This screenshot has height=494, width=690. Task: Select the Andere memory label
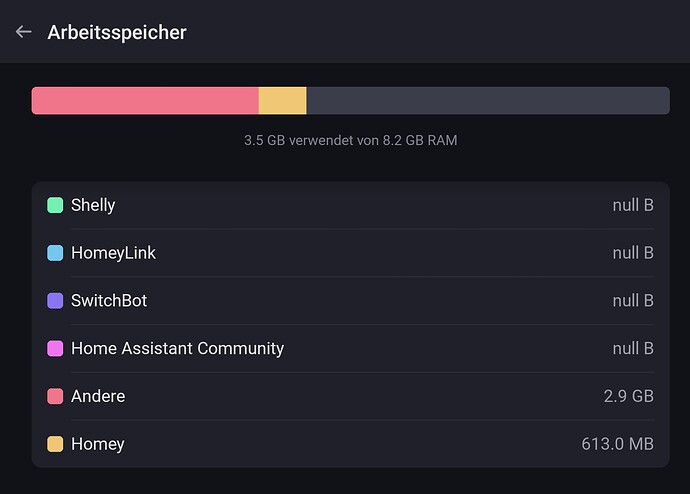98,396
